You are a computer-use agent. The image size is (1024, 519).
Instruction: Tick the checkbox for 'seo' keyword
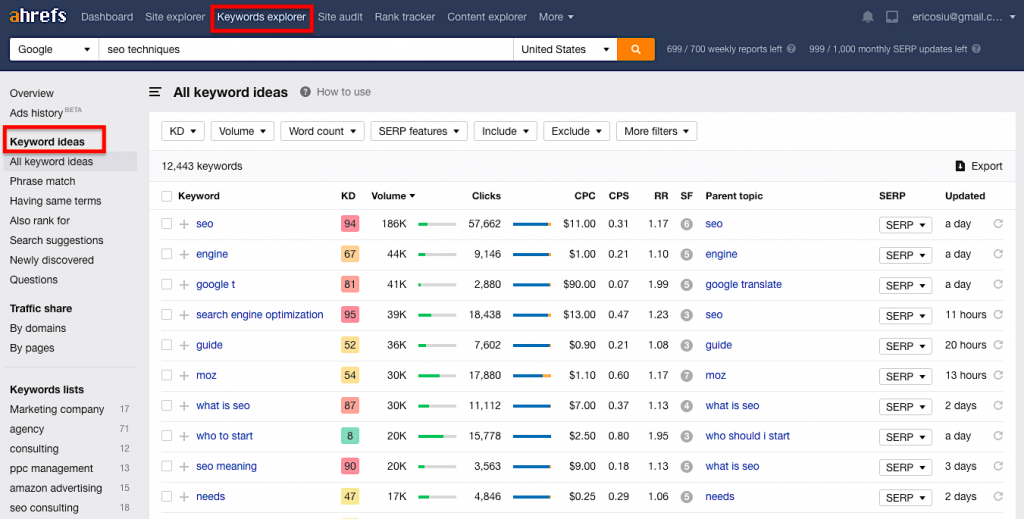coord(167,224)
